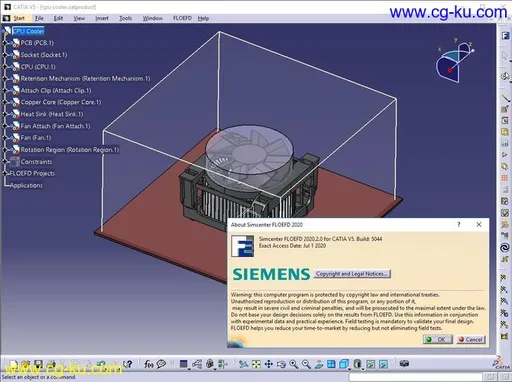The height and width of the screenshot is (382, 512).
Task: Click the Normal View icon
Action: click(319, 364)
